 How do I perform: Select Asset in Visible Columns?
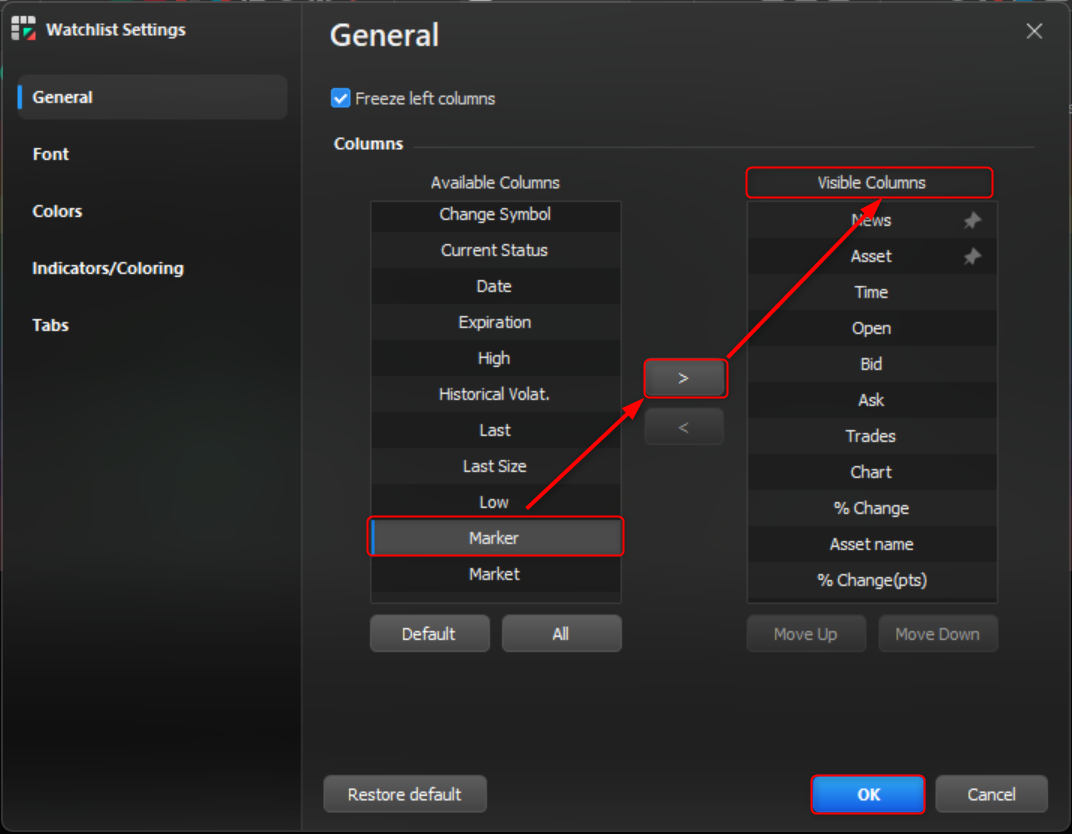point(872,256)
